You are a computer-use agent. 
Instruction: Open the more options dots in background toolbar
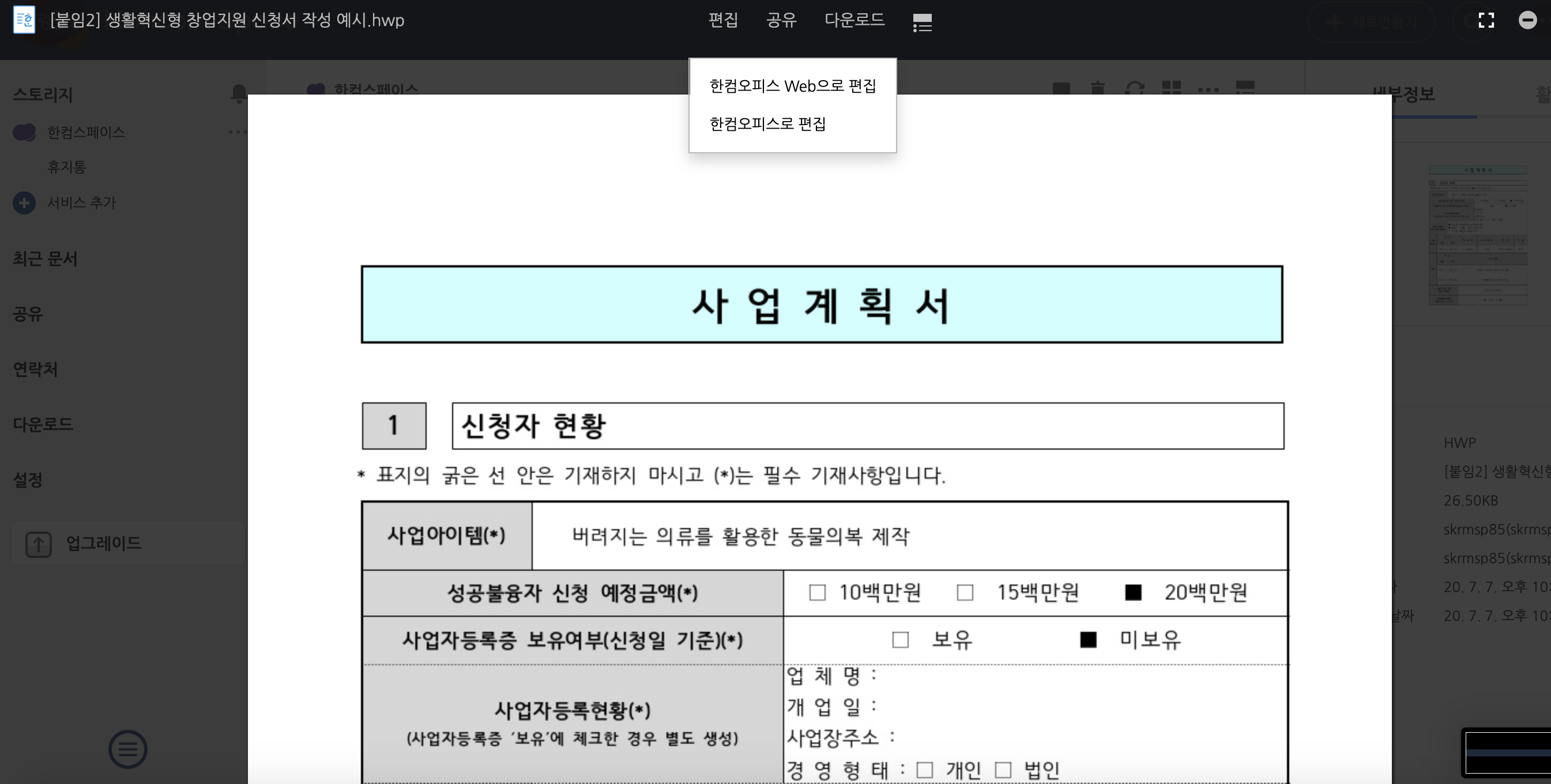[x=1208, y=89]
